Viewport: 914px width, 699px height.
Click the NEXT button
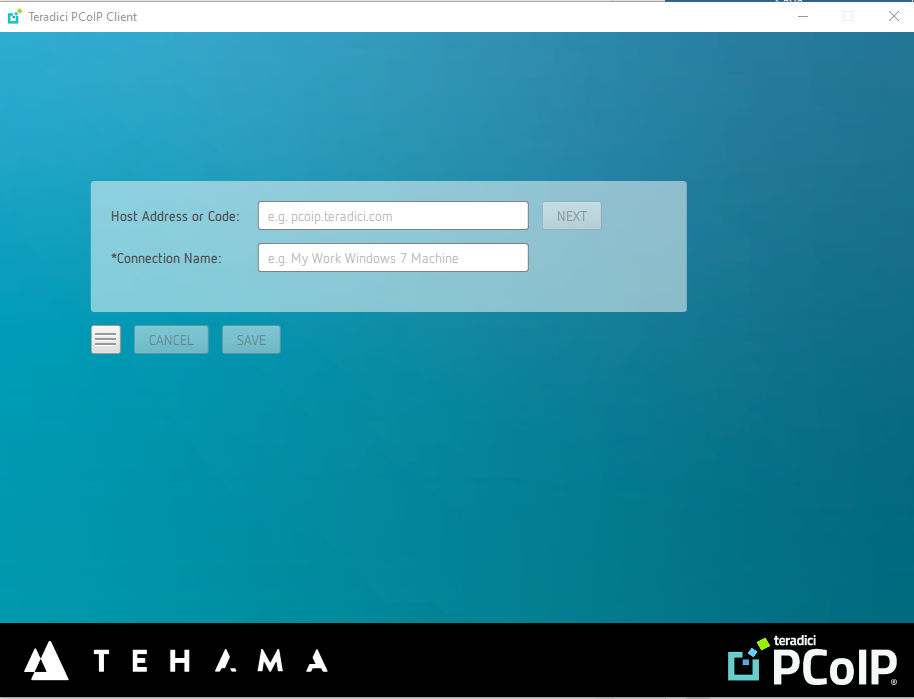click(x=571, y=216)
